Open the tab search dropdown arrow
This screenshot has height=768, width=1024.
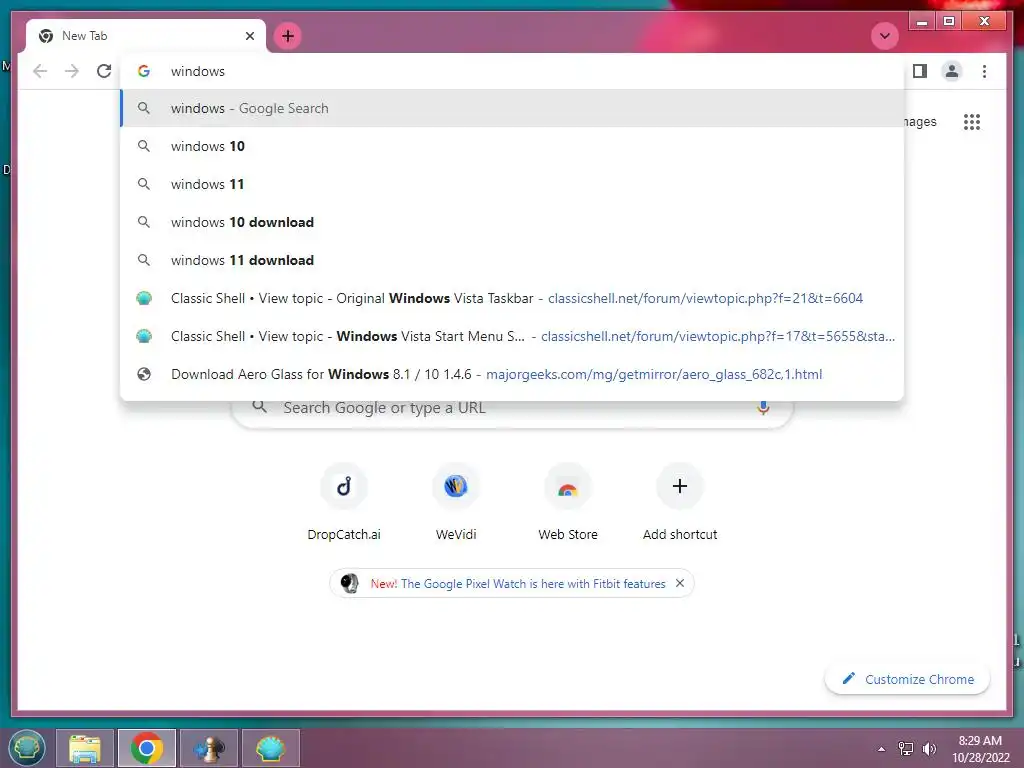pyautogui.click(x=885, y=36)
